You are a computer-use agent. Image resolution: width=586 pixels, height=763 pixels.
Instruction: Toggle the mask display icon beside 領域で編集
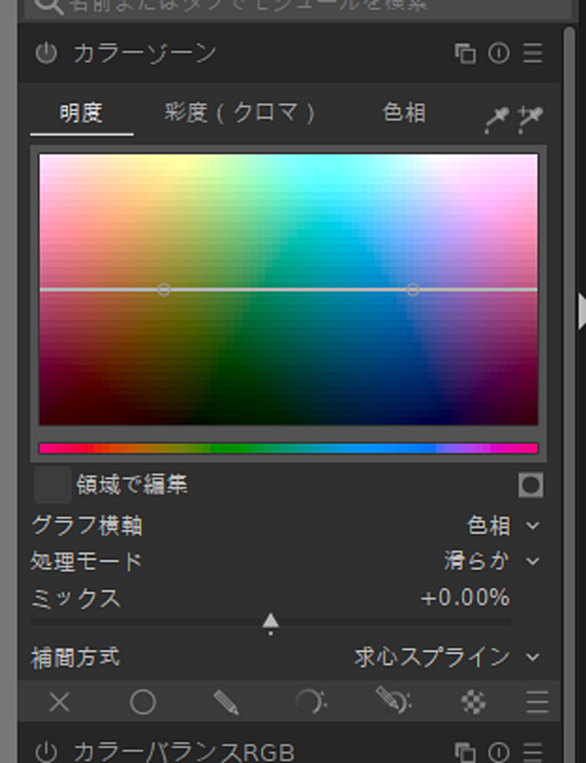click(x=531, y=485)
